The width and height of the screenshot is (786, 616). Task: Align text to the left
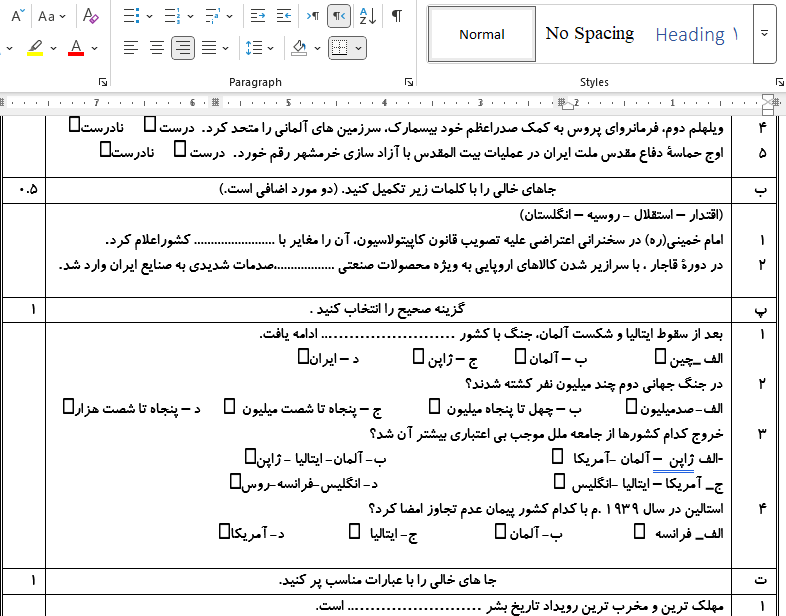[x=131, y=48]
